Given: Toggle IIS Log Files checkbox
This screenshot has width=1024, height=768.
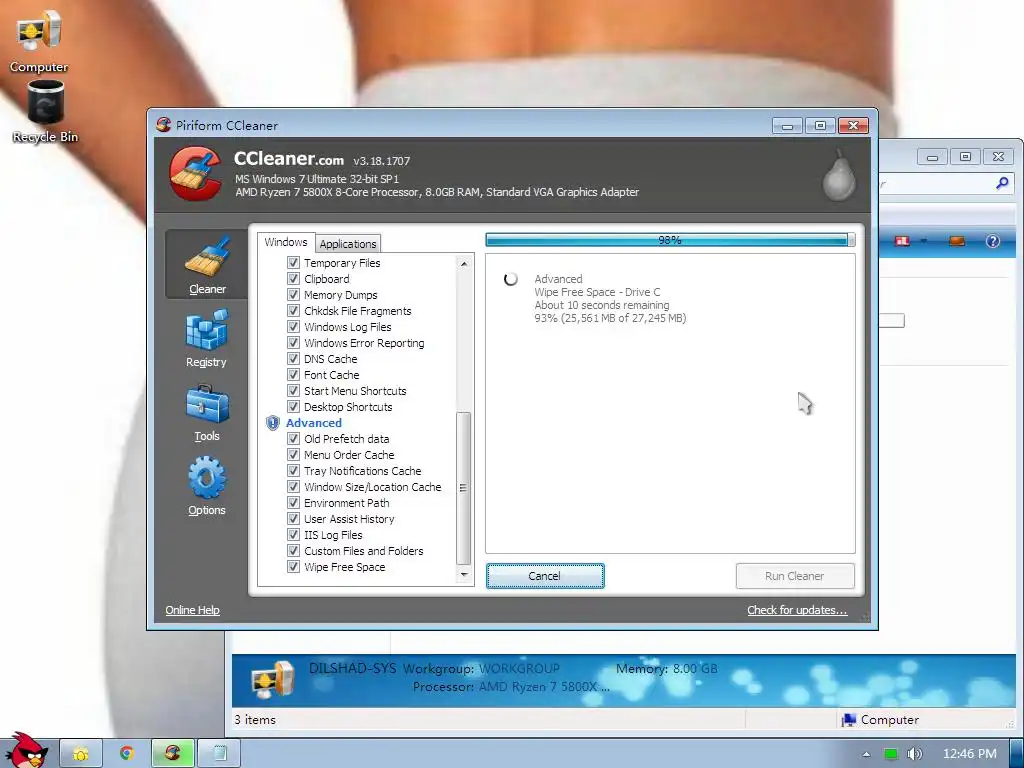Looking at the screenshot, I should (x=293, y=534).
